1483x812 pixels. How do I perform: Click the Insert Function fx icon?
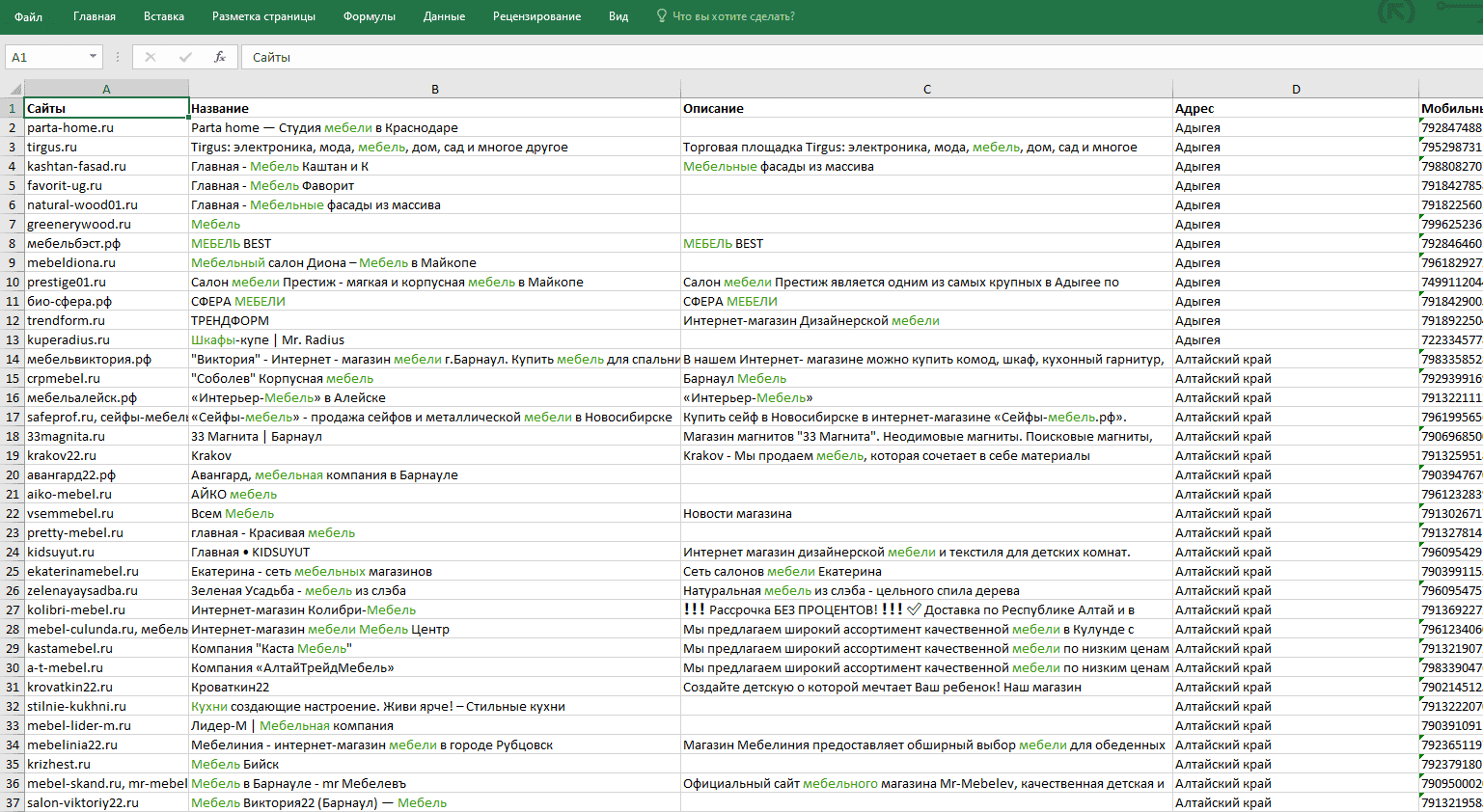[220, 57]
